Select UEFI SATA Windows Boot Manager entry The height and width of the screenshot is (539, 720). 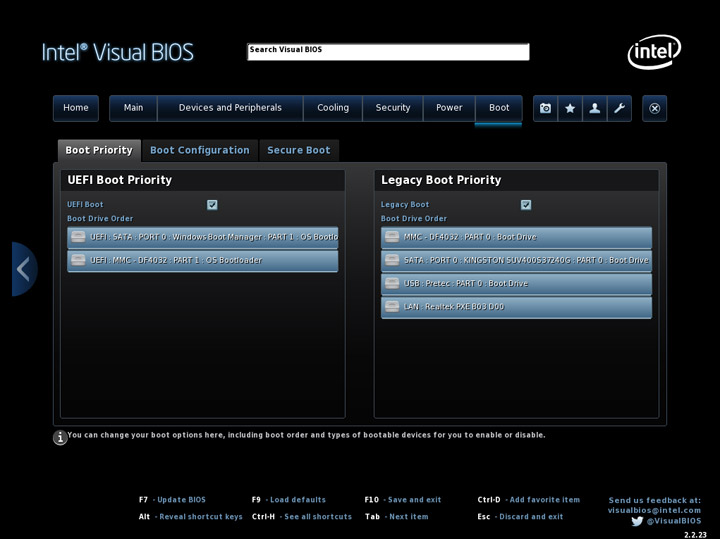(x=202, y=237)
